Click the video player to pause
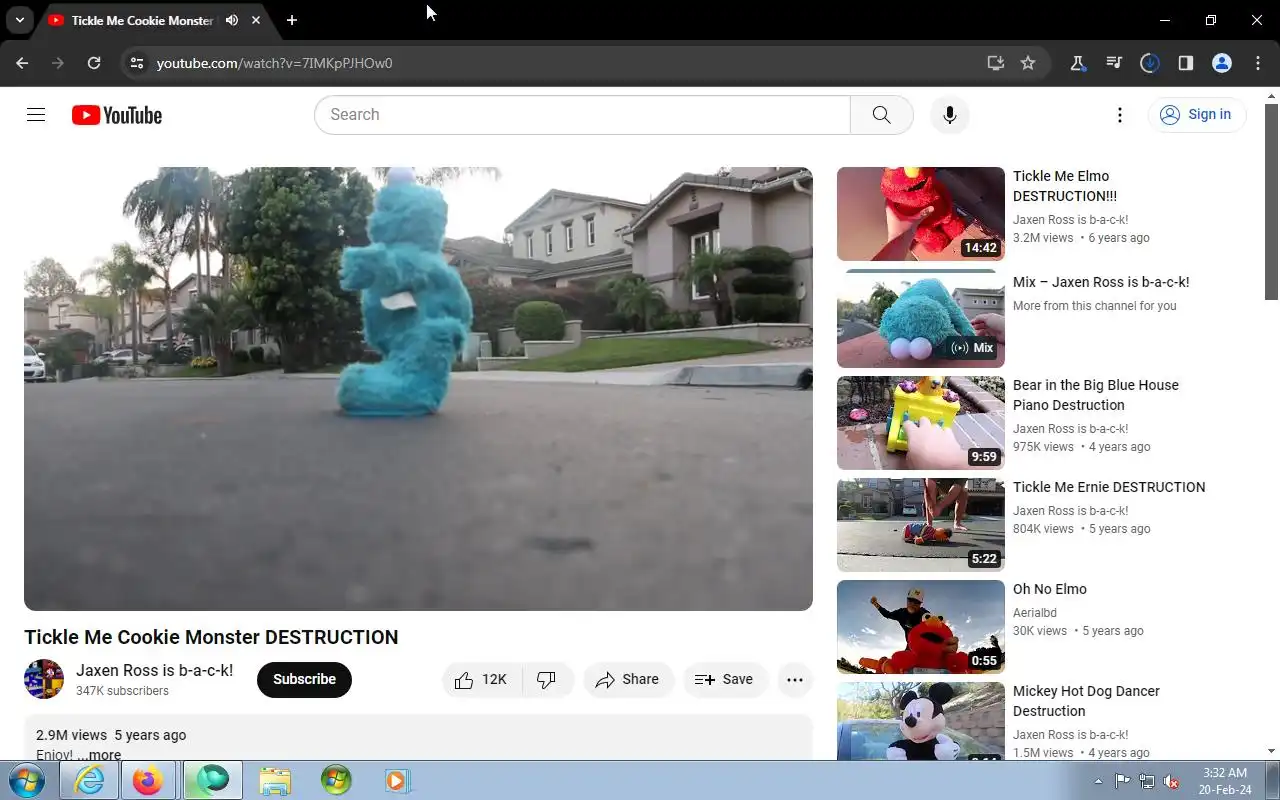The width and height of the screenshot is (1280, 800). pos(418,389)
